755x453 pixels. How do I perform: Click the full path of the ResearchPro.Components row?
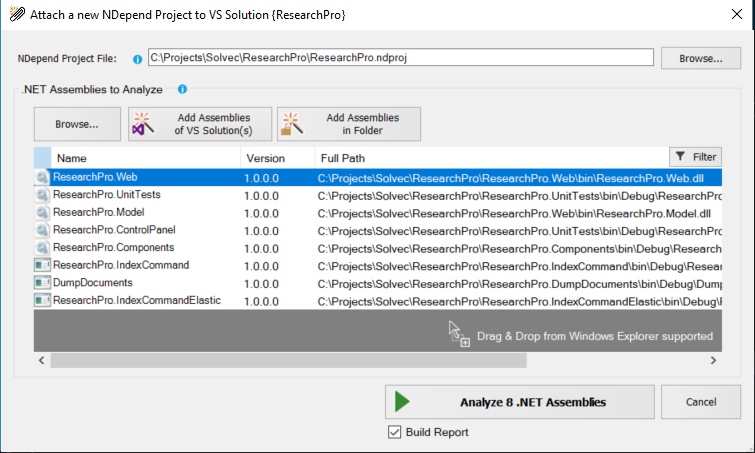coord(520,249)
